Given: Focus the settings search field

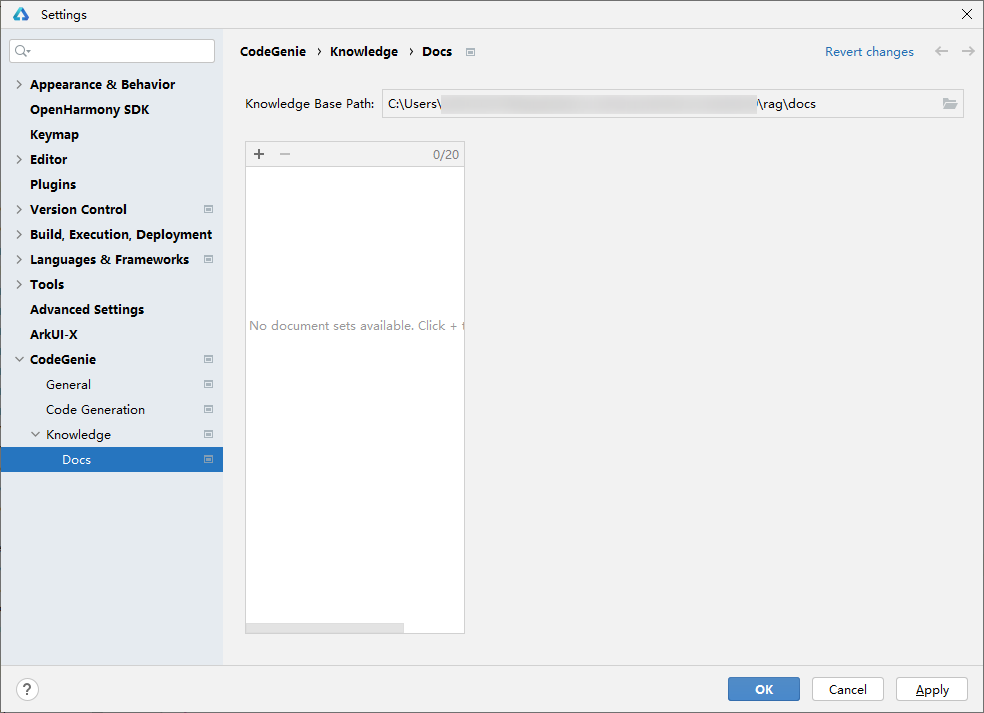Looking at the screenshot, I should tap(112, 51).
